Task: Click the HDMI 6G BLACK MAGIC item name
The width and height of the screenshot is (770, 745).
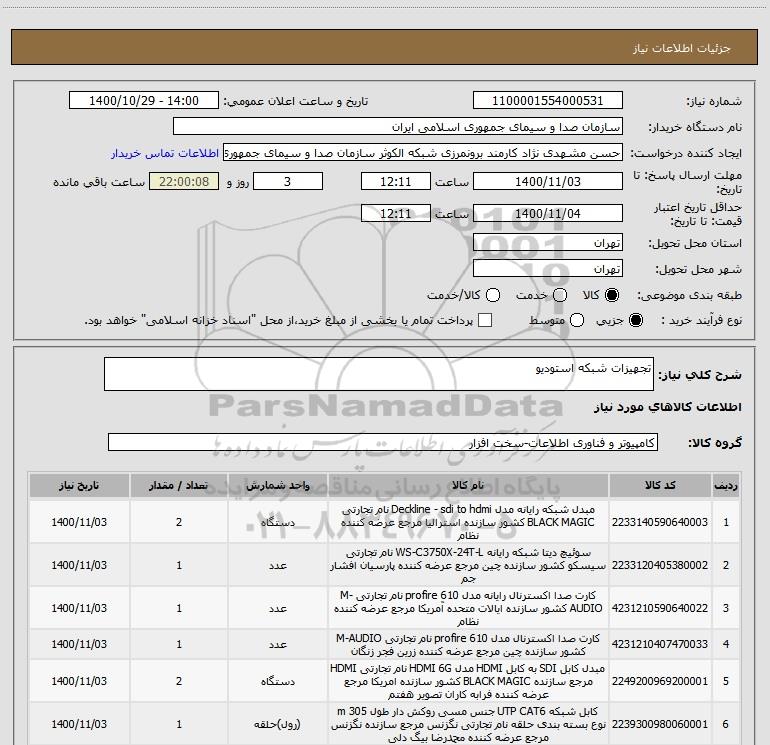Action: (468, 681)
